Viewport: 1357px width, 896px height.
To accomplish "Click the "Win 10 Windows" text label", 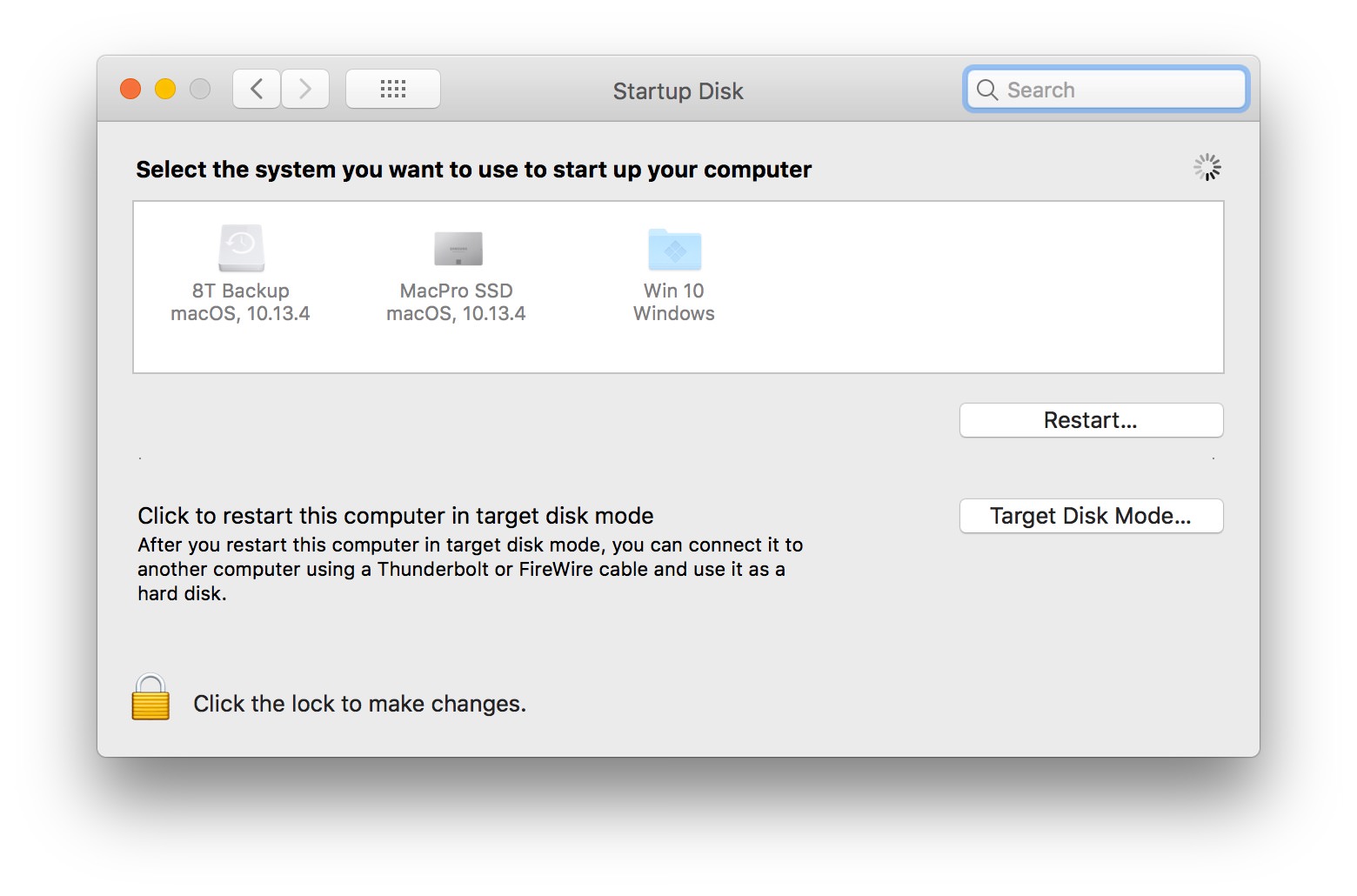I will pos(674,302).
